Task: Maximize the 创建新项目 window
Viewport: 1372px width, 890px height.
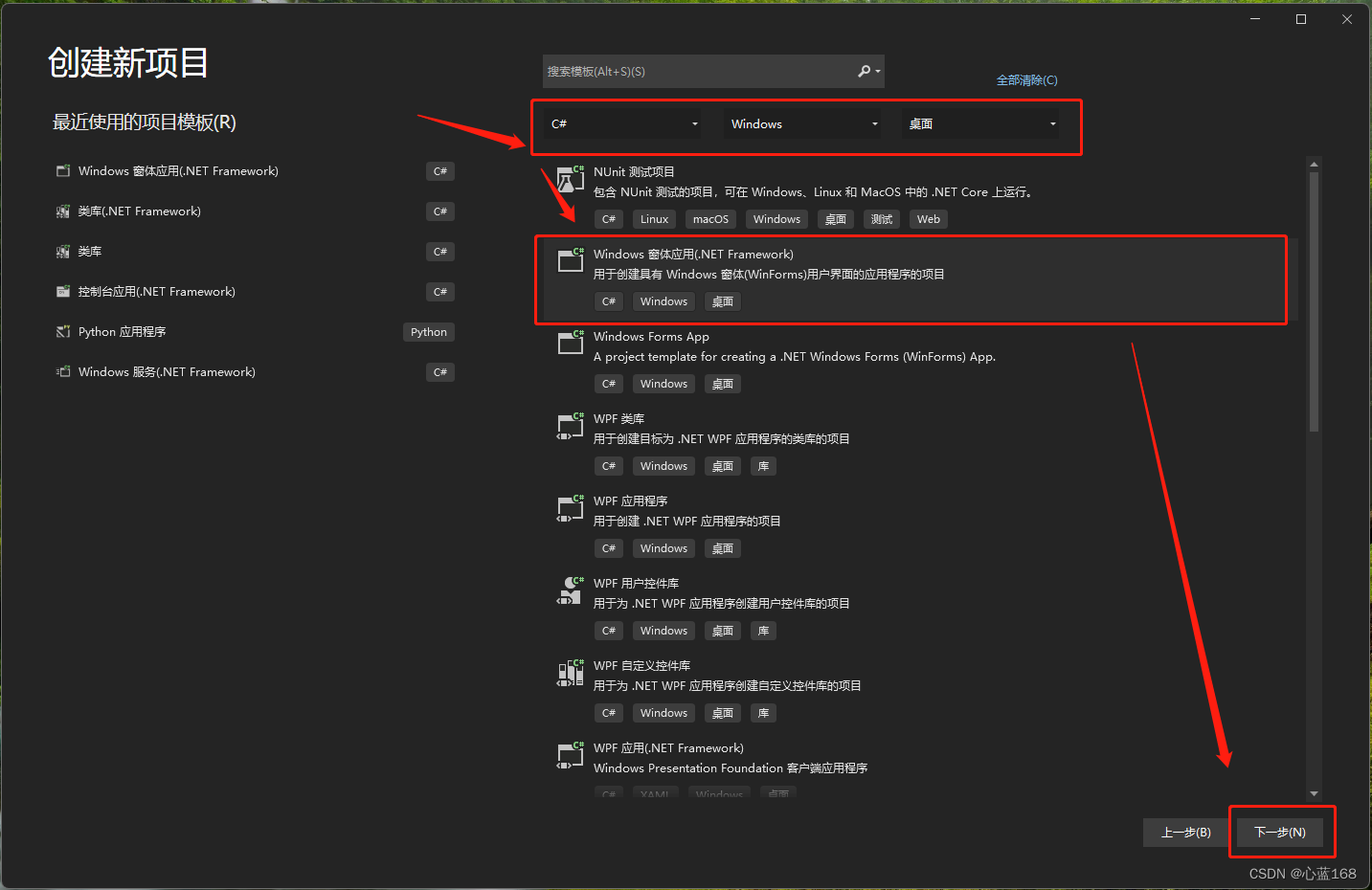Action: 1301,19
